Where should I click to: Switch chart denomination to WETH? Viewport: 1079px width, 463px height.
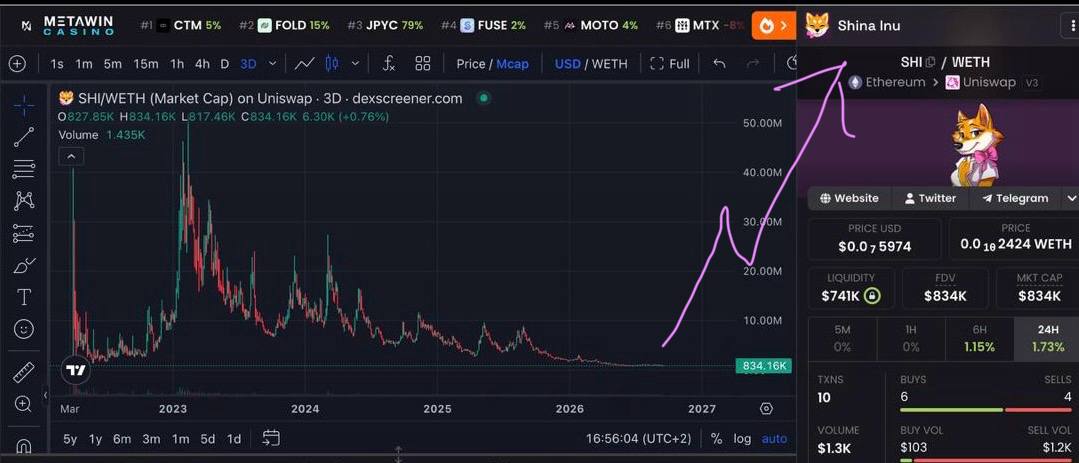609,64
